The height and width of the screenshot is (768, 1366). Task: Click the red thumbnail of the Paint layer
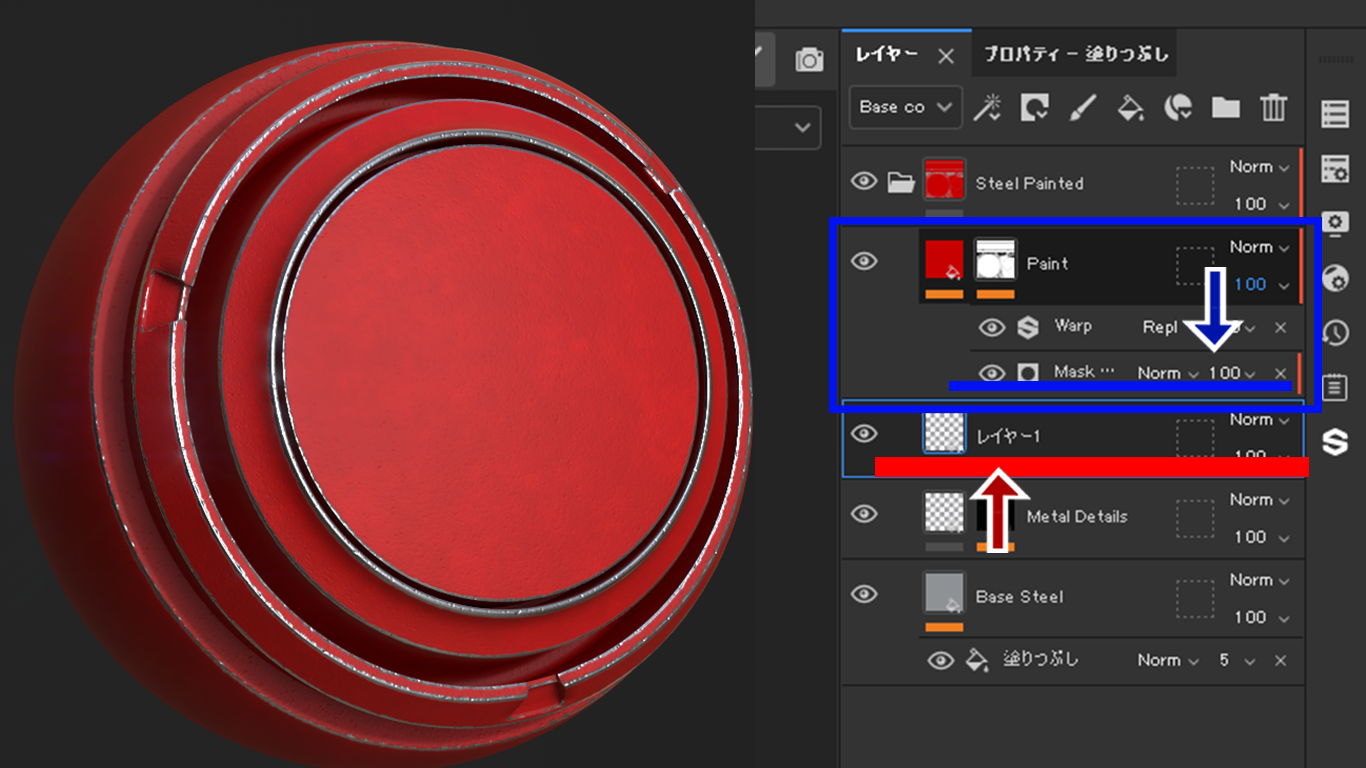click(x=944, y=260)
